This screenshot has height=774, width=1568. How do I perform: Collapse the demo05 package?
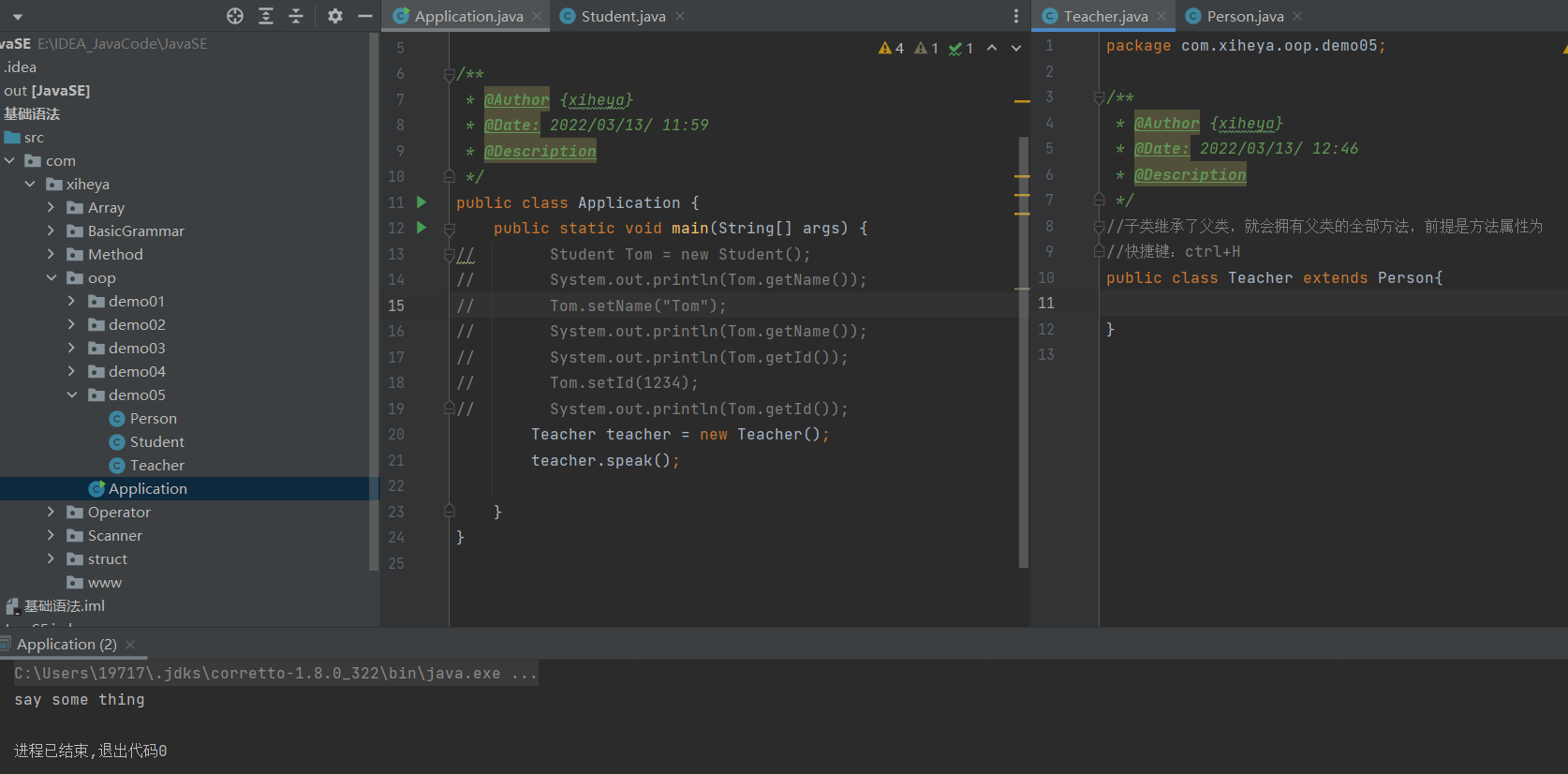[71, 394]
